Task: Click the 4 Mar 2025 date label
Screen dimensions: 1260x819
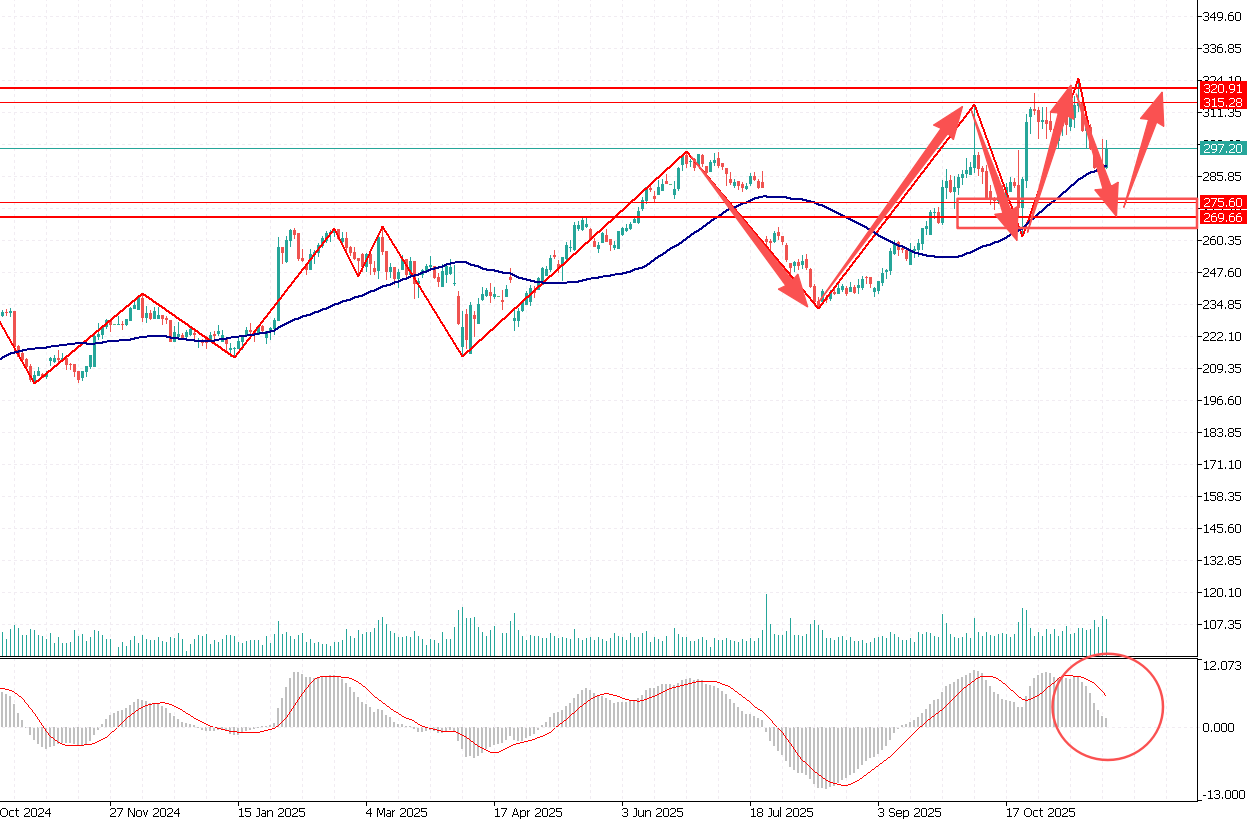Action: point(399,812)
